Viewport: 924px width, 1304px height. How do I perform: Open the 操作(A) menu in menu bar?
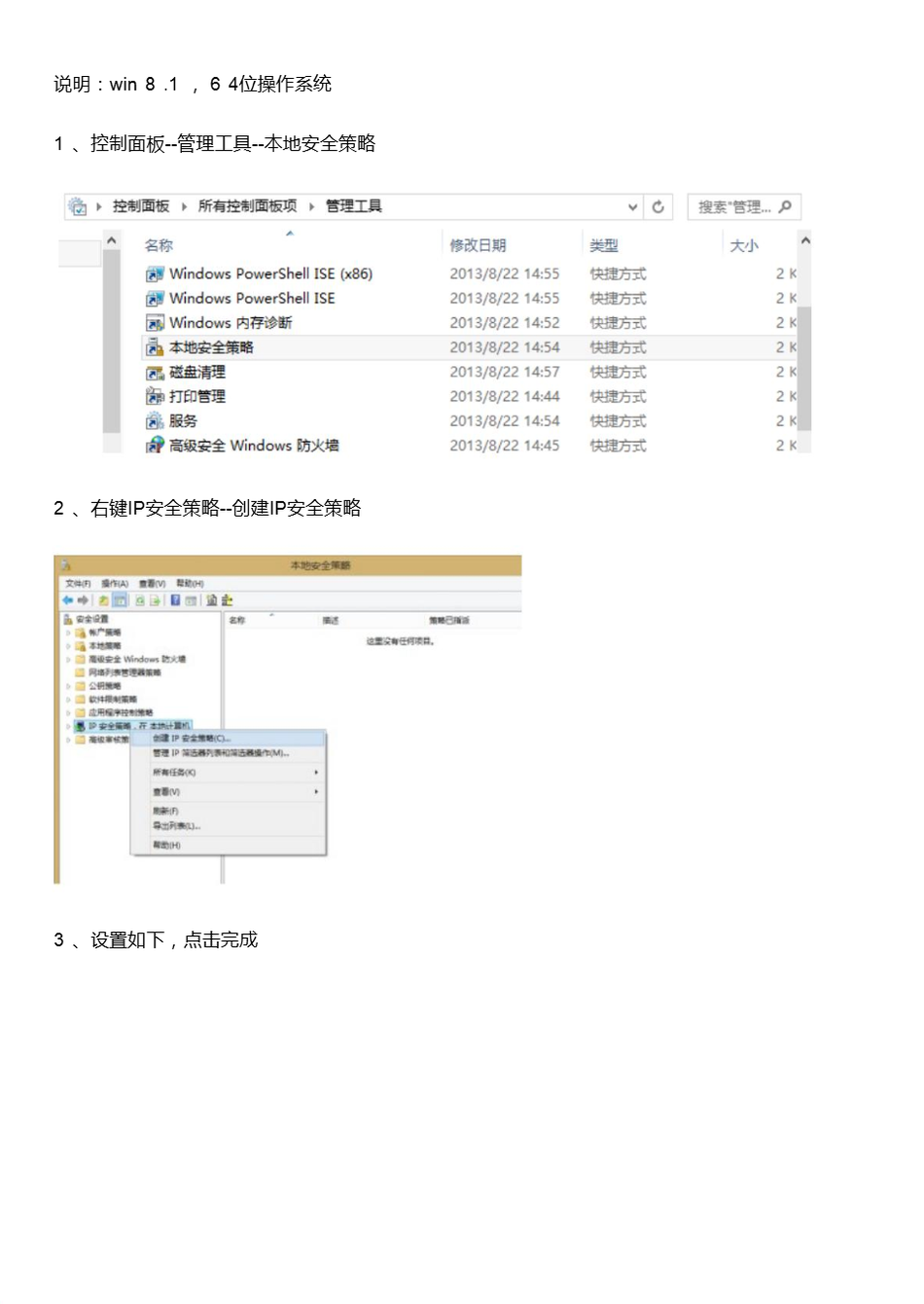tap(115, 584)
